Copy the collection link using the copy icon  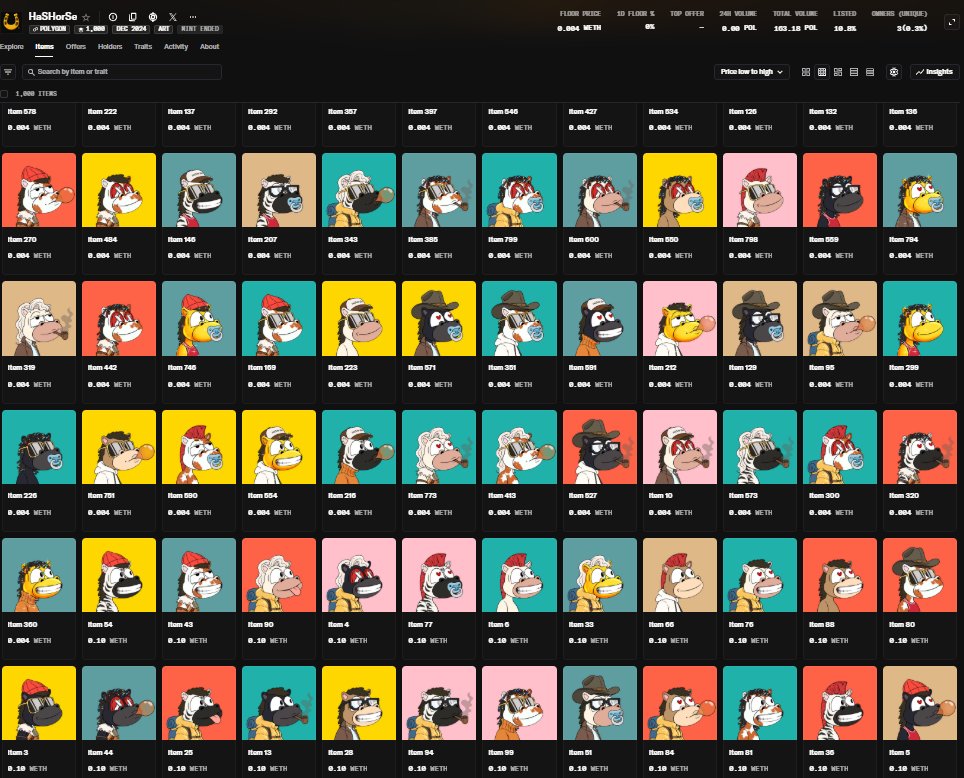pyautogui.click(x=132, y=17)
